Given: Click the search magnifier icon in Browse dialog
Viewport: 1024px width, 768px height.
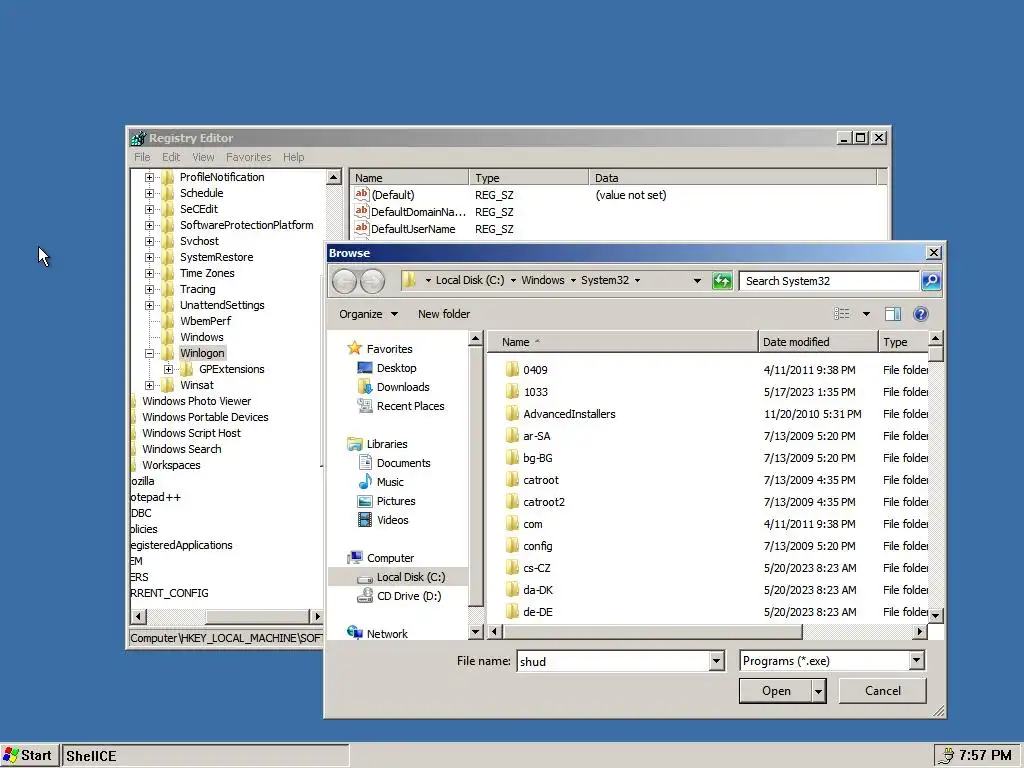Looking at the screenshot, I should click(931, 281).
